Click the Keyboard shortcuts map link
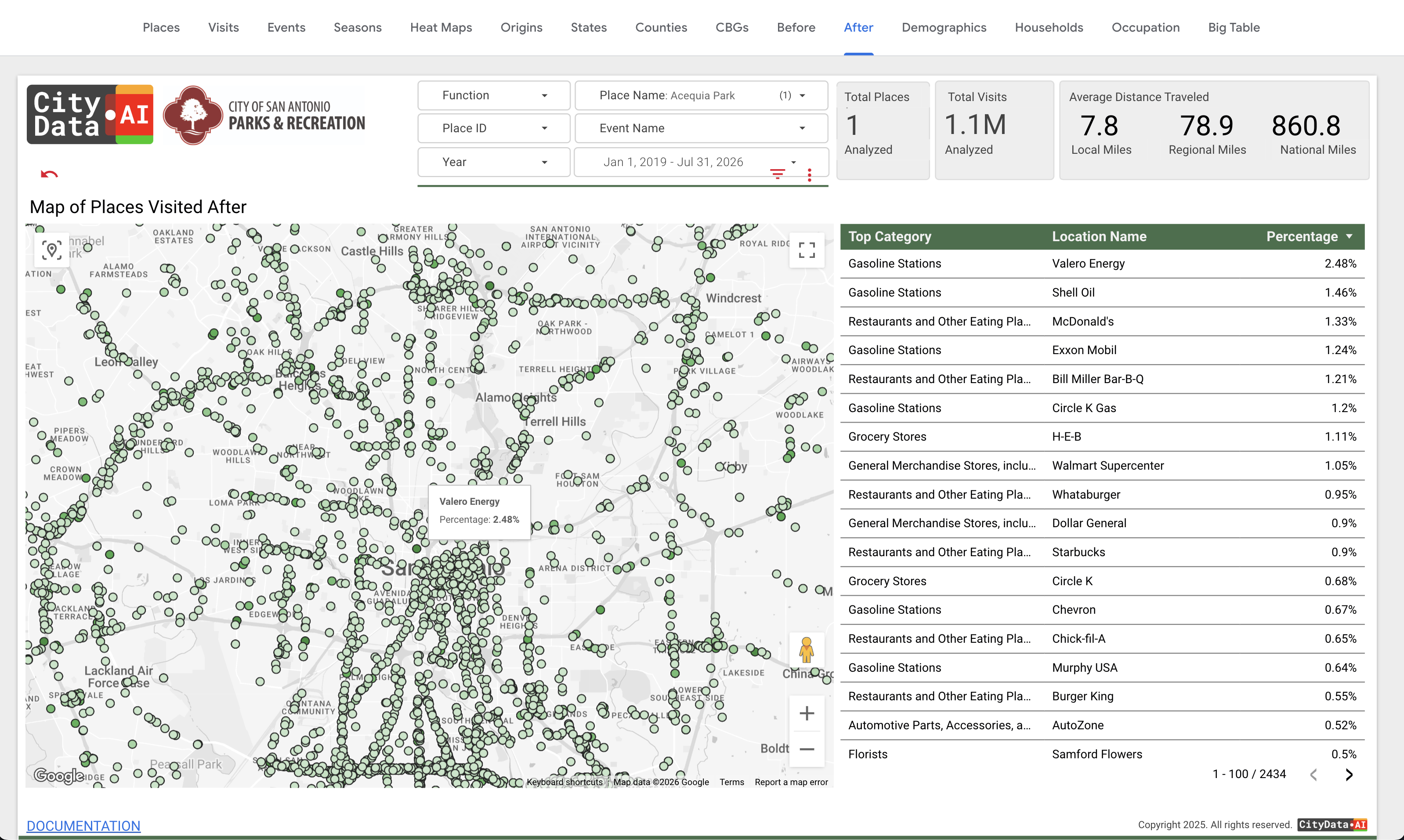The image size is (1404, 840). [x=564, y=782]
